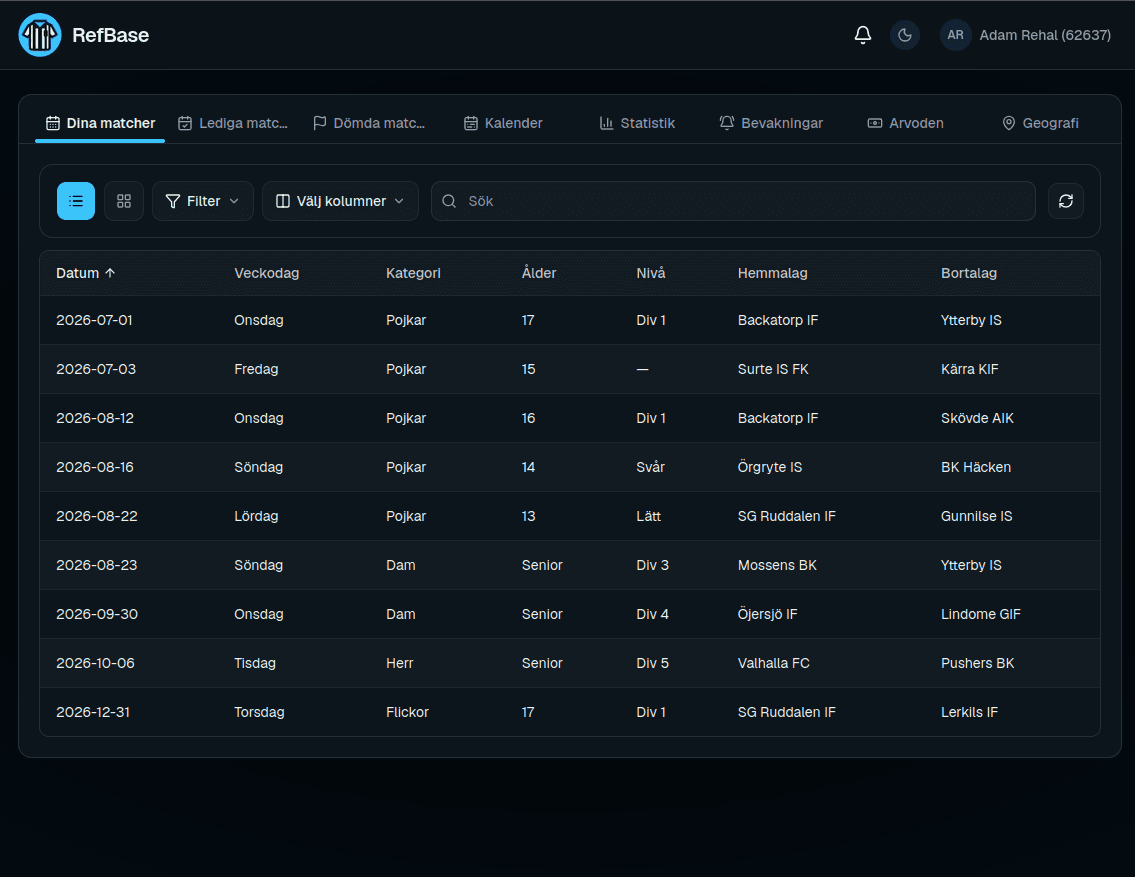Open the Filter dropdown
The height and width of the screenshot is (877, 1135).
203,201
